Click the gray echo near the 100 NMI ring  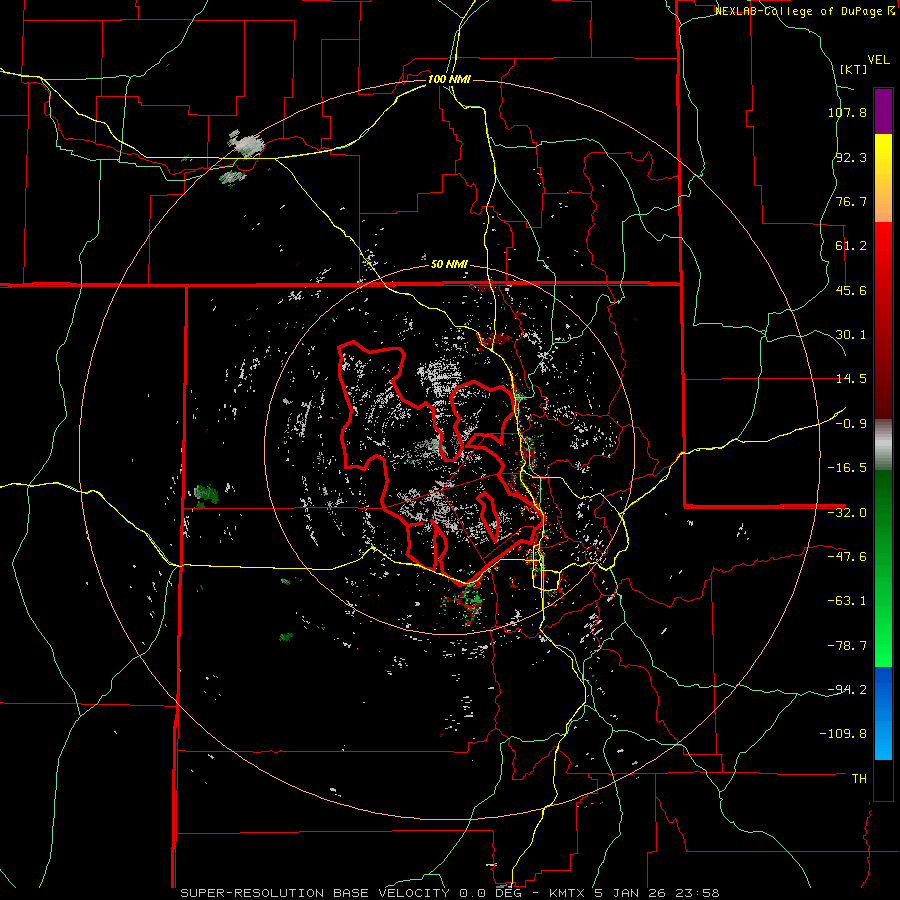tap(246, 145)
